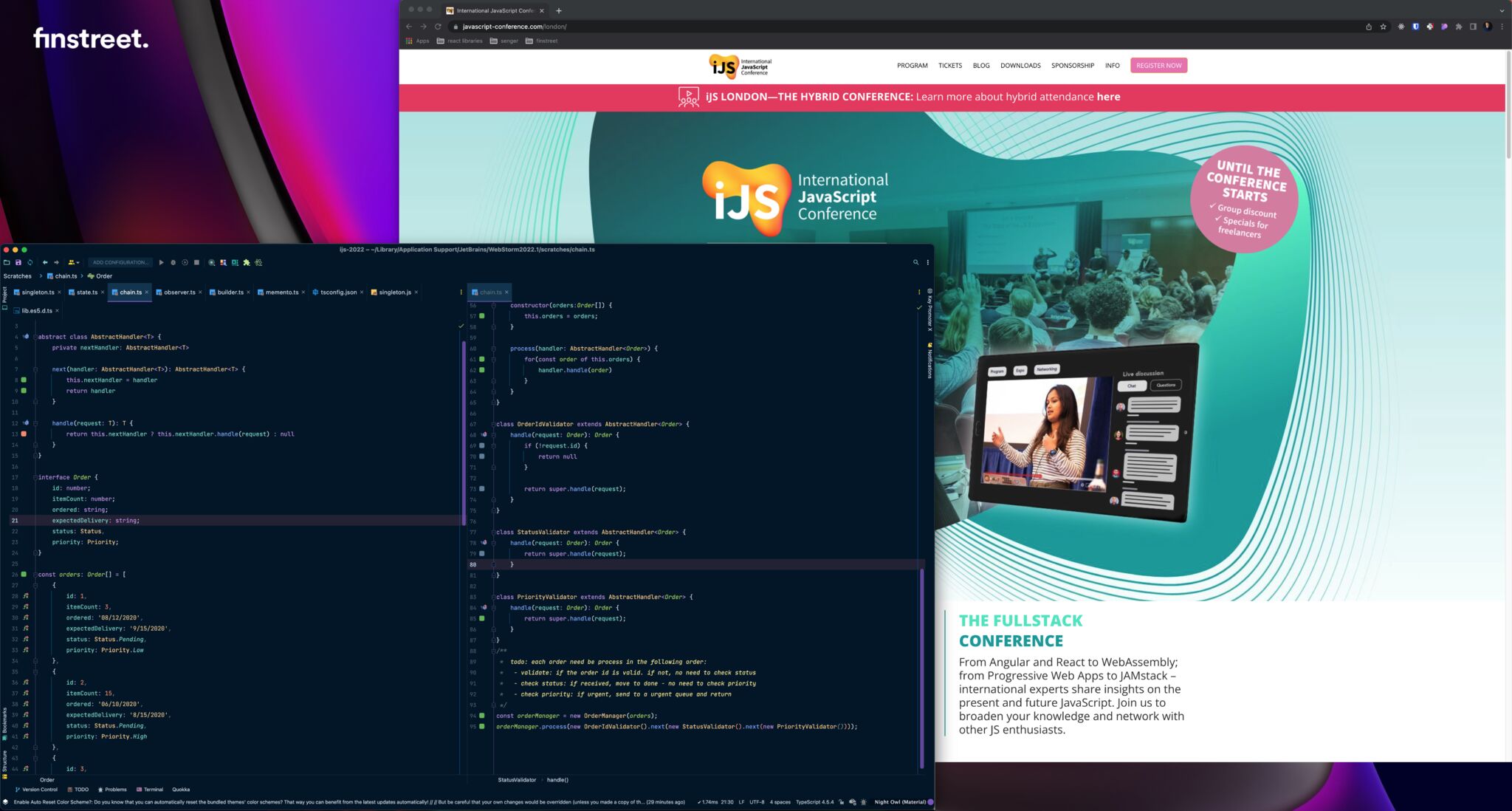Click the implemented-method gutter icon on line 12
This screenshot has height=811, width=1512.
pos(26,423)
